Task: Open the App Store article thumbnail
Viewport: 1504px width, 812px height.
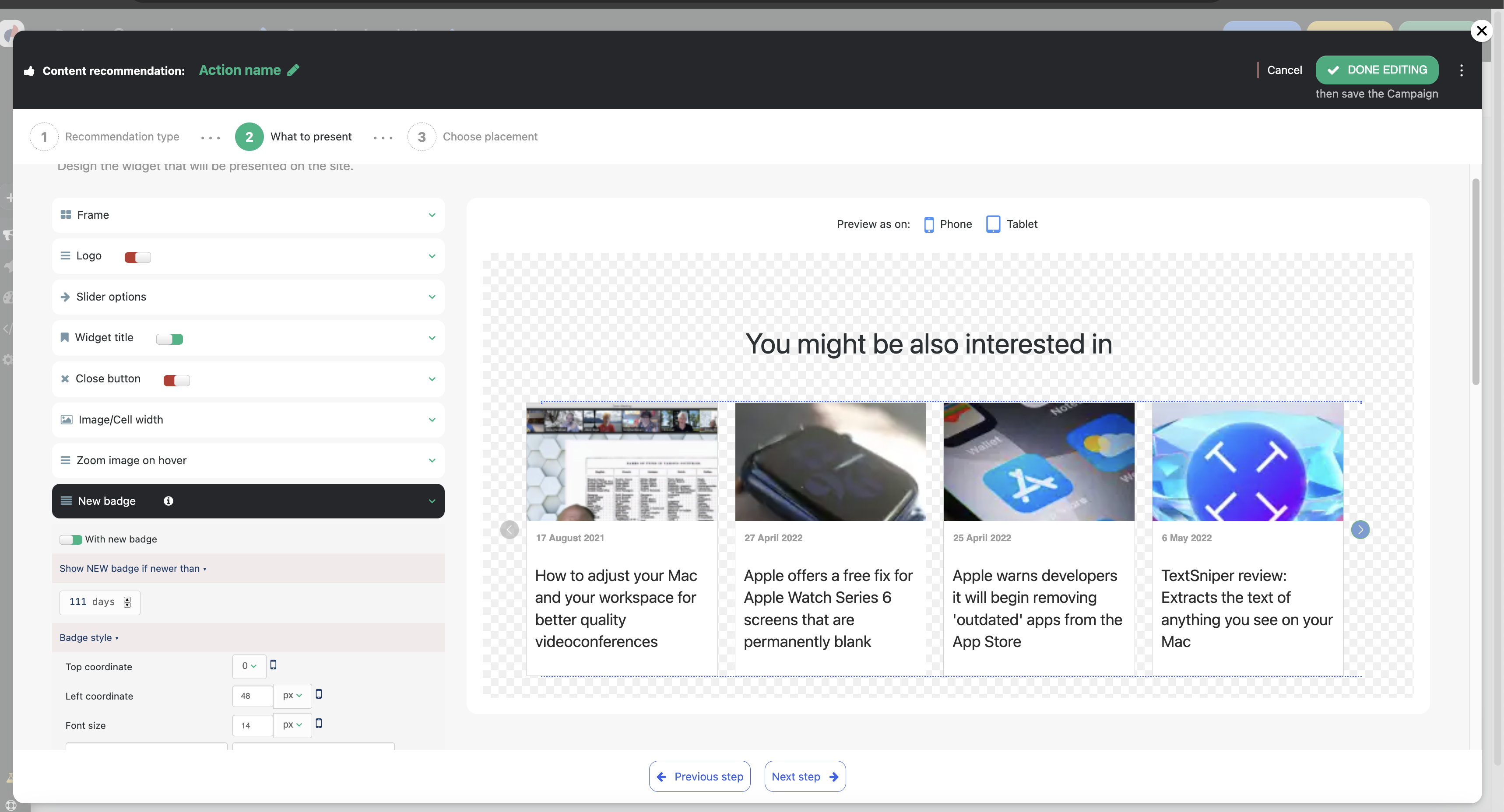Action: pyautogui.click(x=1039, y=462)
